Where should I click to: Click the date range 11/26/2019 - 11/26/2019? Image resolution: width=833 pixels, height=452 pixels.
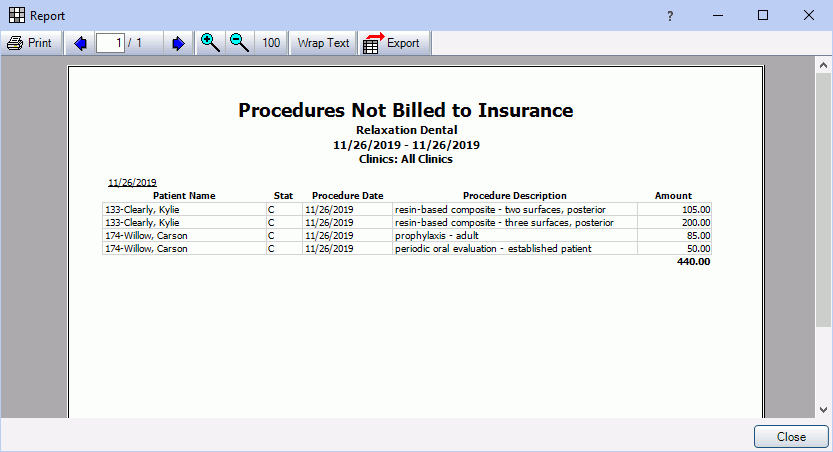coord(406,145)
